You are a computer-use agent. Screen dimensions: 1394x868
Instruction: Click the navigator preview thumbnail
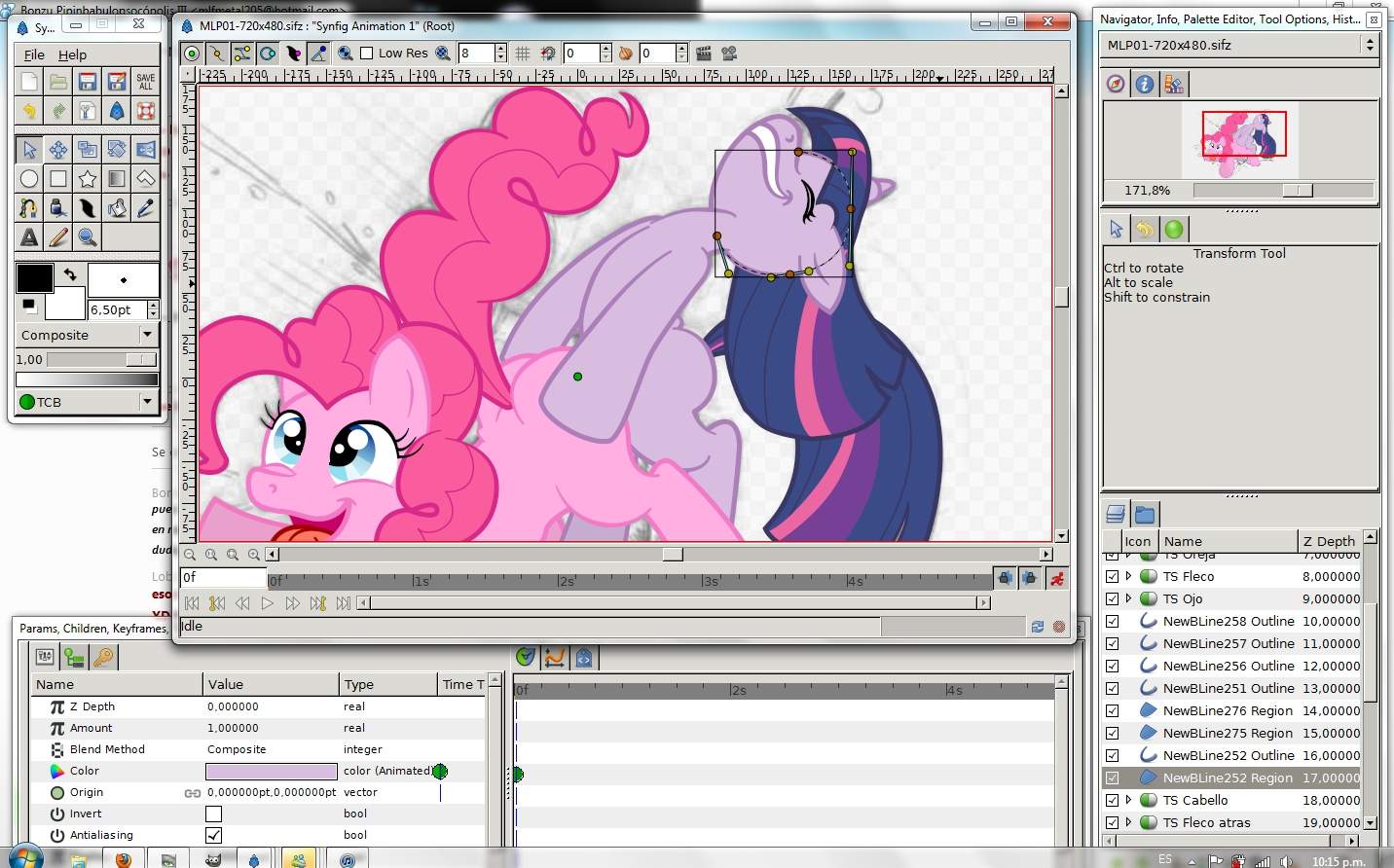(1240, 140)
